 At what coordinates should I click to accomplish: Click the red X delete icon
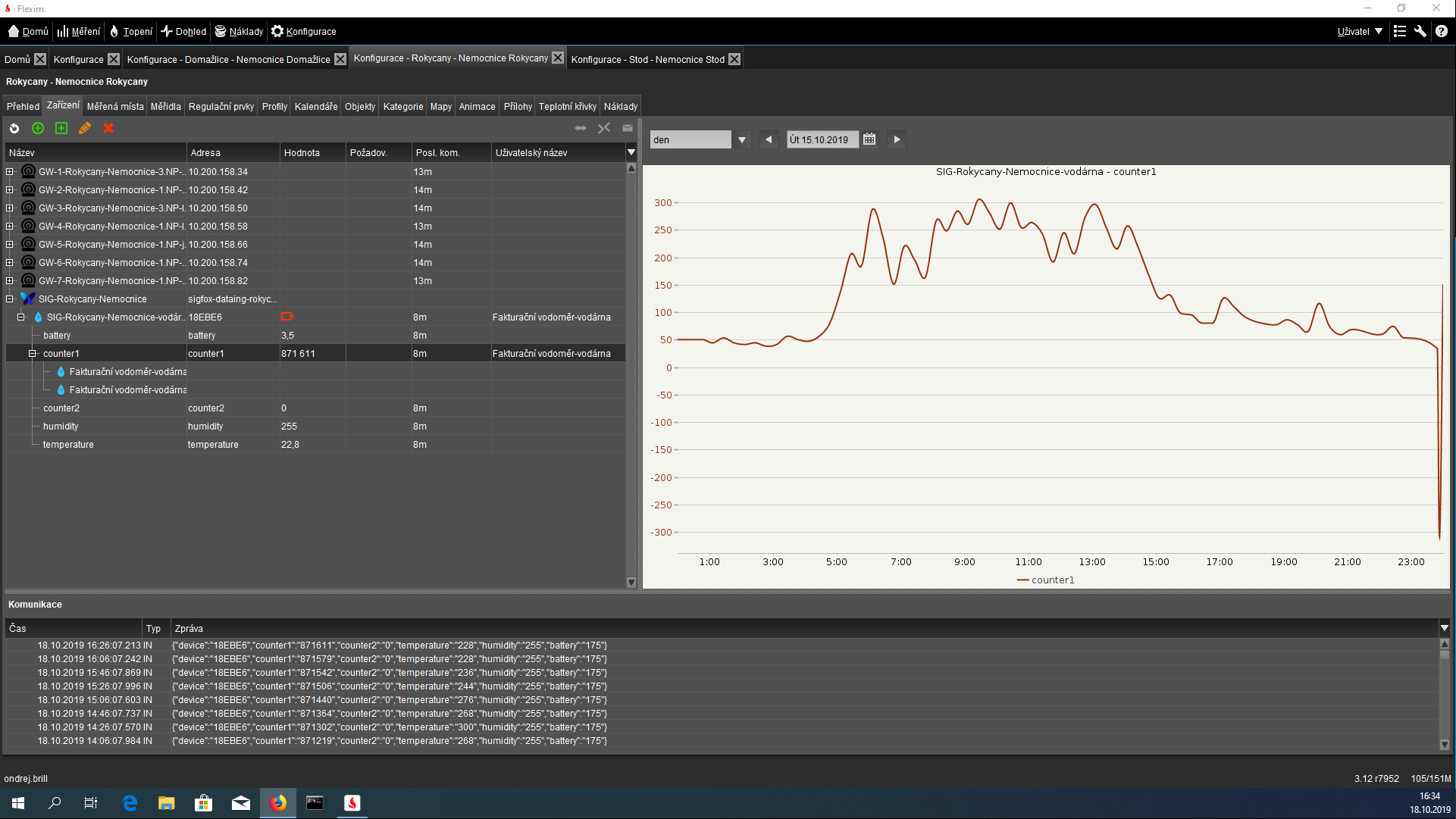[108, 128]
